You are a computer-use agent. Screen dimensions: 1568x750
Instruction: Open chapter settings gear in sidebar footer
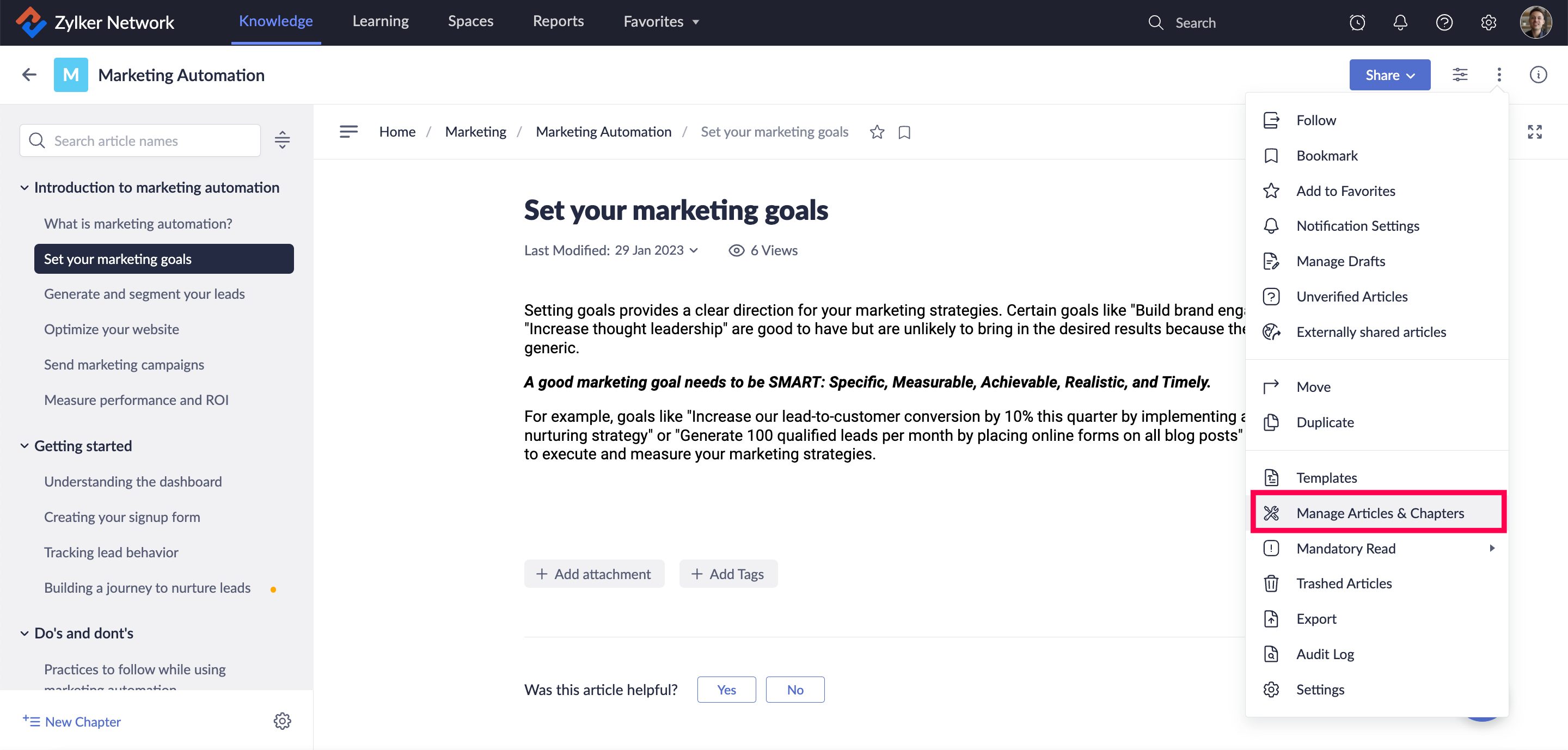coord(282,721)
